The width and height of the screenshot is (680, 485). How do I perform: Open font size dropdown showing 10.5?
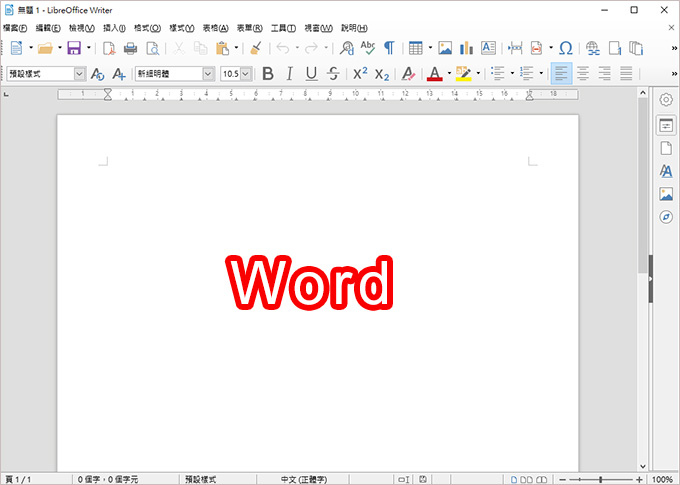(245, 74)
